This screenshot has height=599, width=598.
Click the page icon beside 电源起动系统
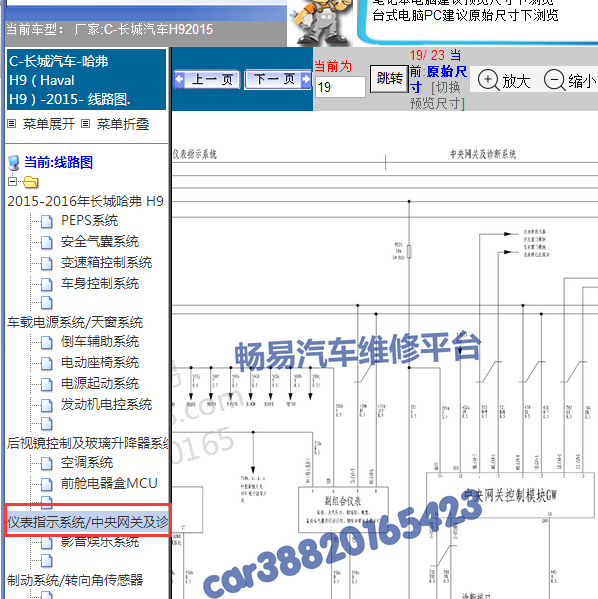pyautogui.click(x=47, y=384)
